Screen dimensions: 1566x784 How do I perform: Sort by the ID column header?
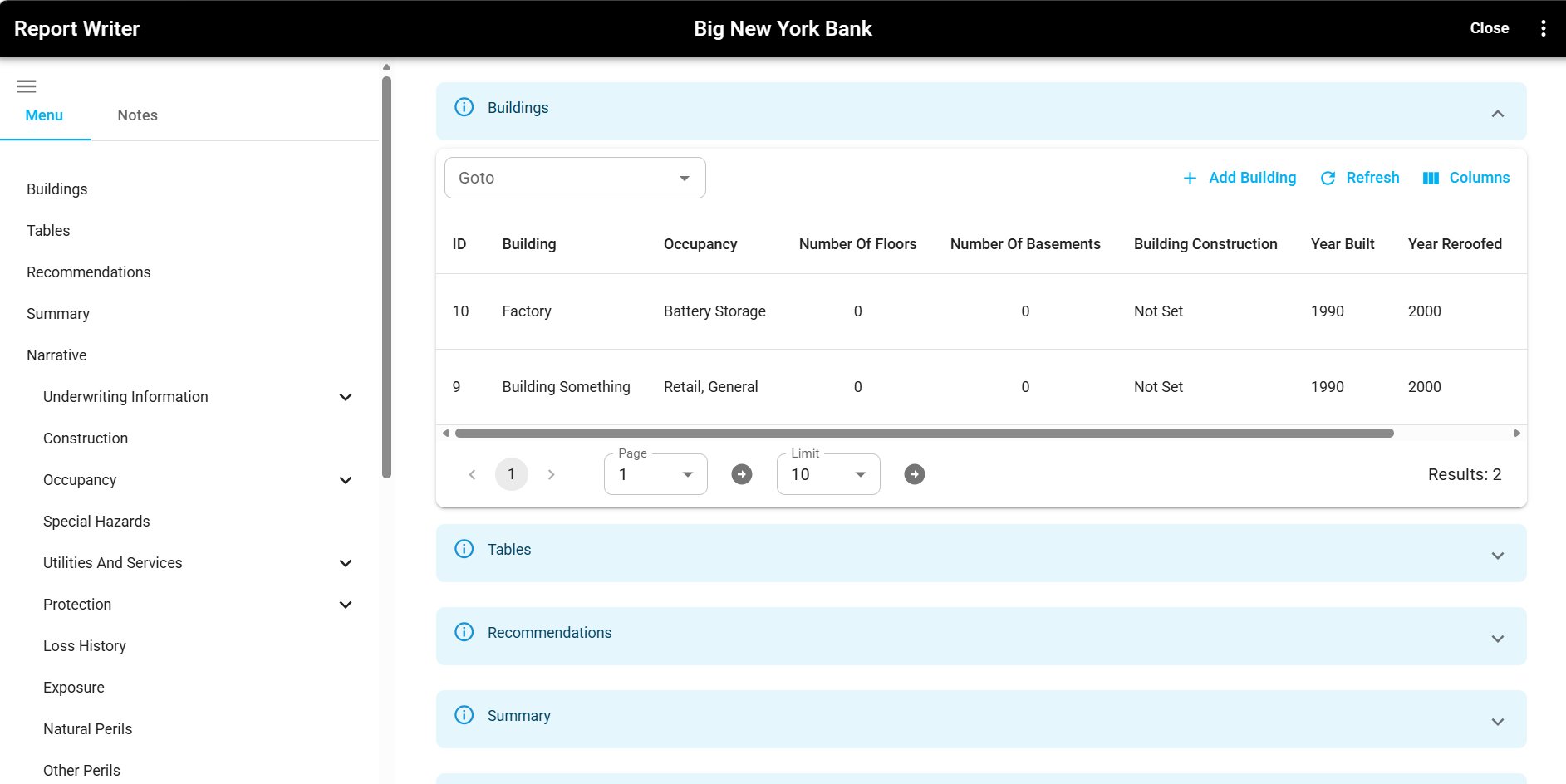click(x=459, y=244)
